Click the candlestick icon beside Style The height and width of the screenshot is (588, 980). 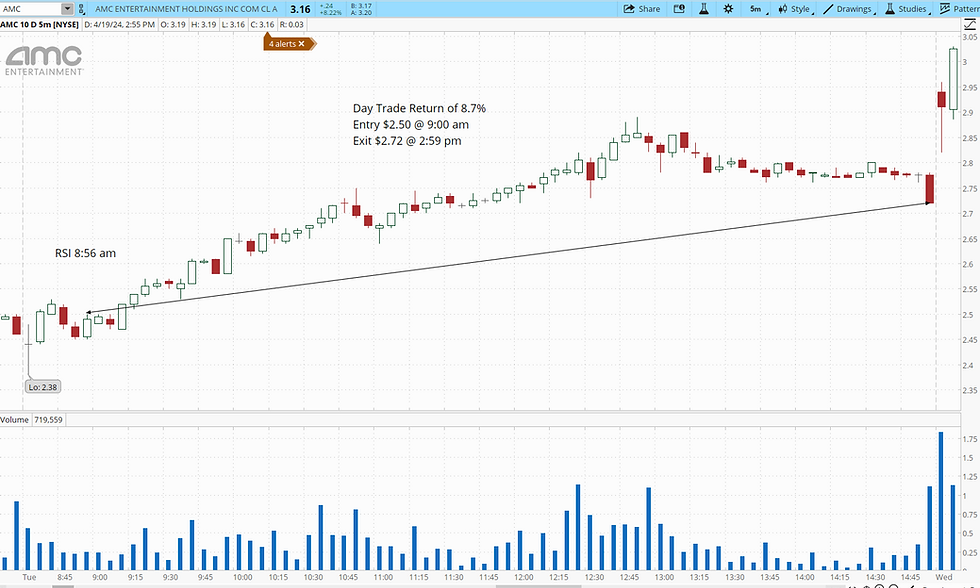coord(782,9)
